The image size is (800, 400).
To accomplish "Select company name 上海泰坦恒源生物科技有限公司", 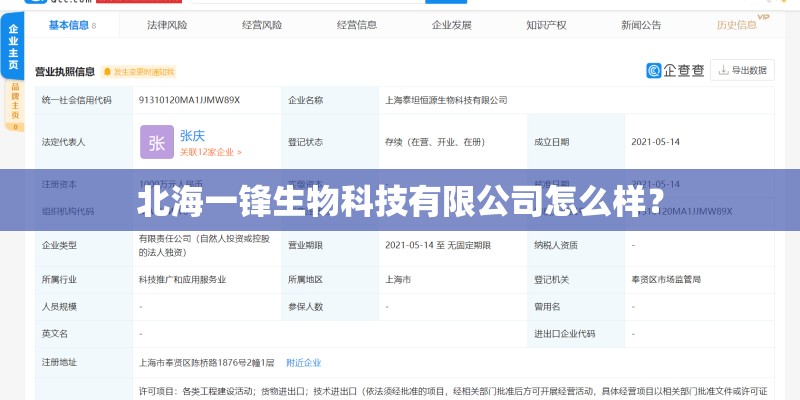I will point(446,100).
